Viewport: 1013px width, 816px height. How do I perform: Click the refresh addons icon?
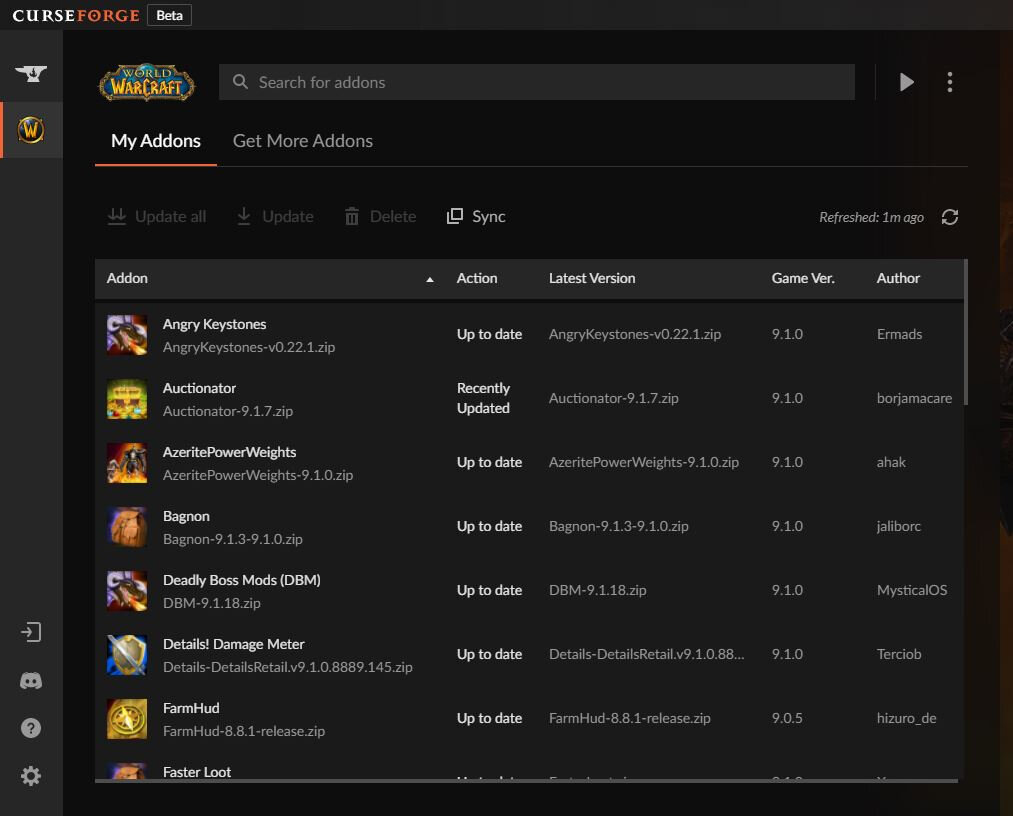click(950, 217)
